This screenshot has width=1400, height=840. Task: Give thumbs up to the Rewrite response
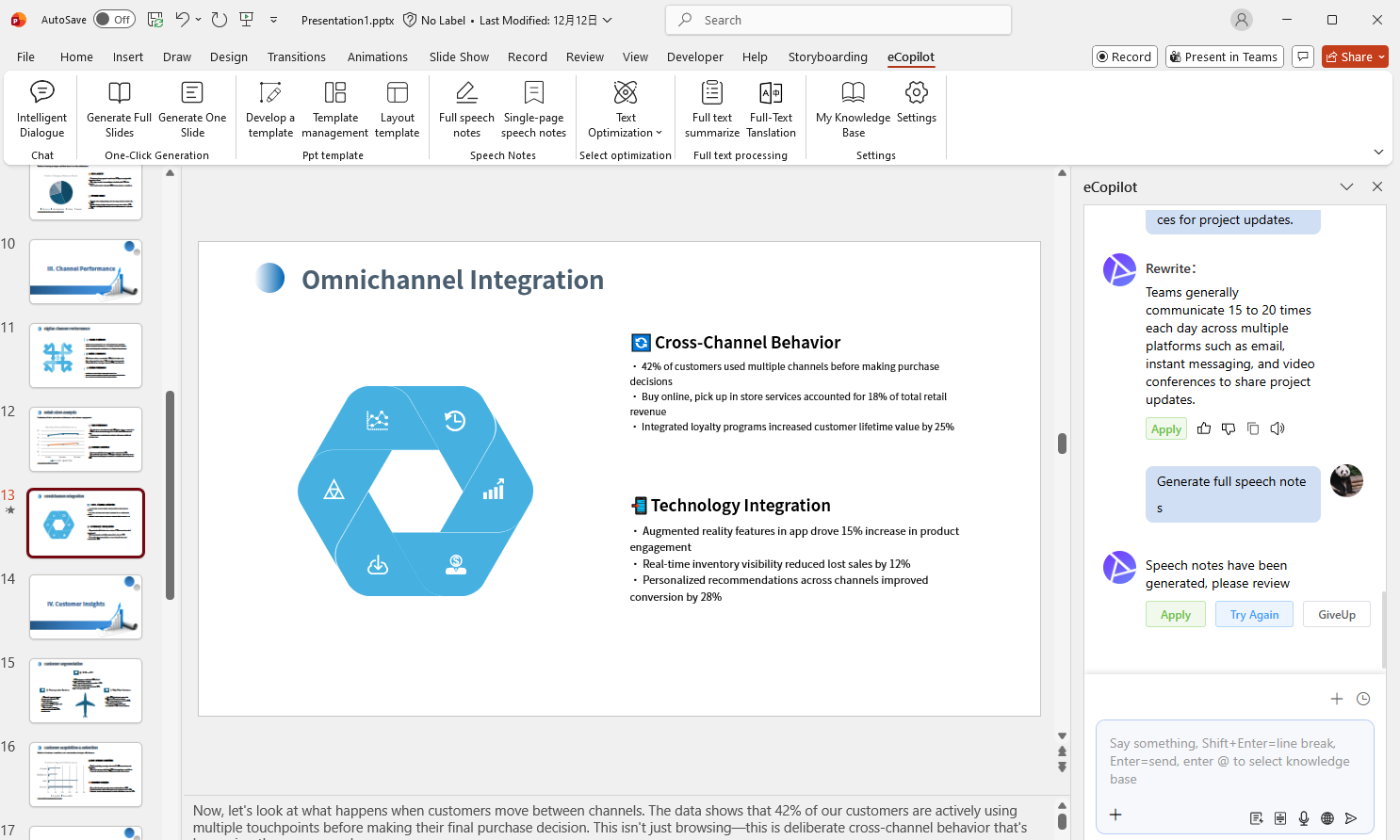click(1203, 428)
